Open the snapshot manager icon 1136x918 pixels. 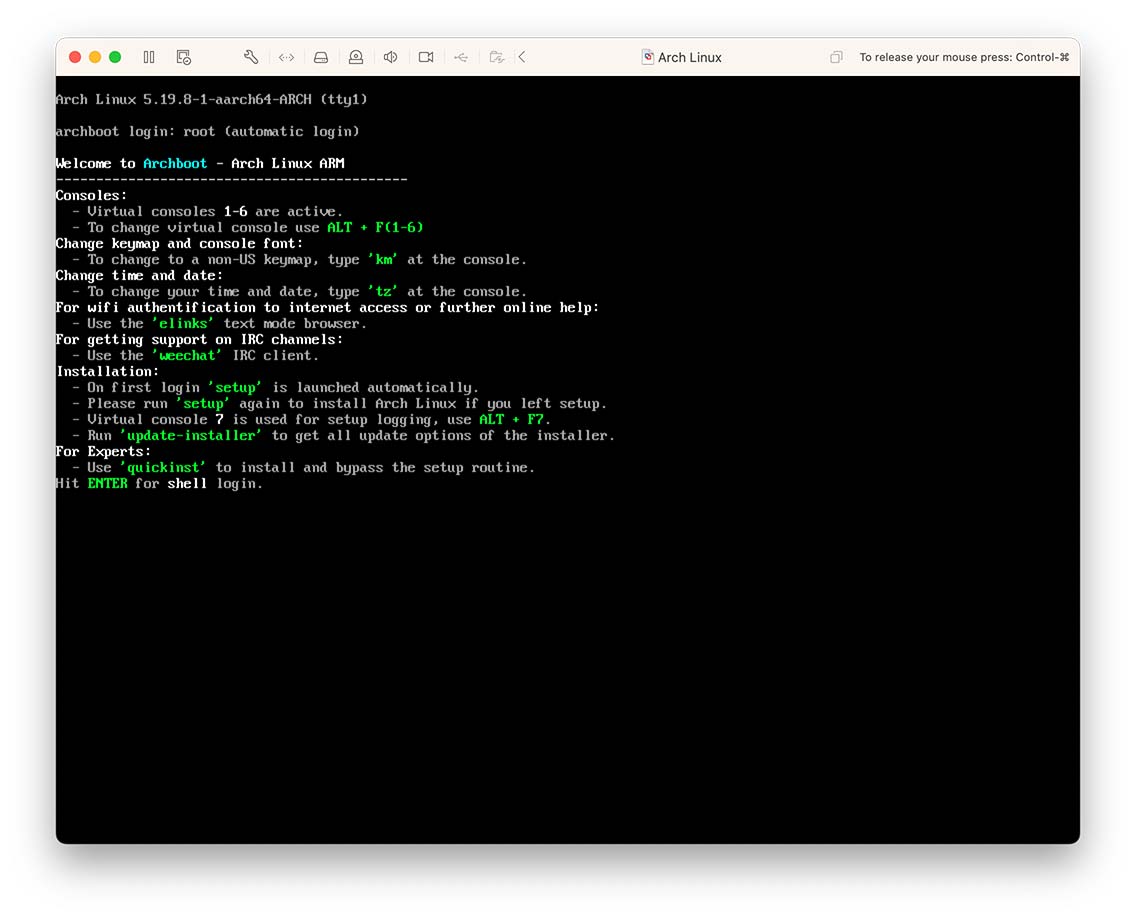tap(183, 57)
